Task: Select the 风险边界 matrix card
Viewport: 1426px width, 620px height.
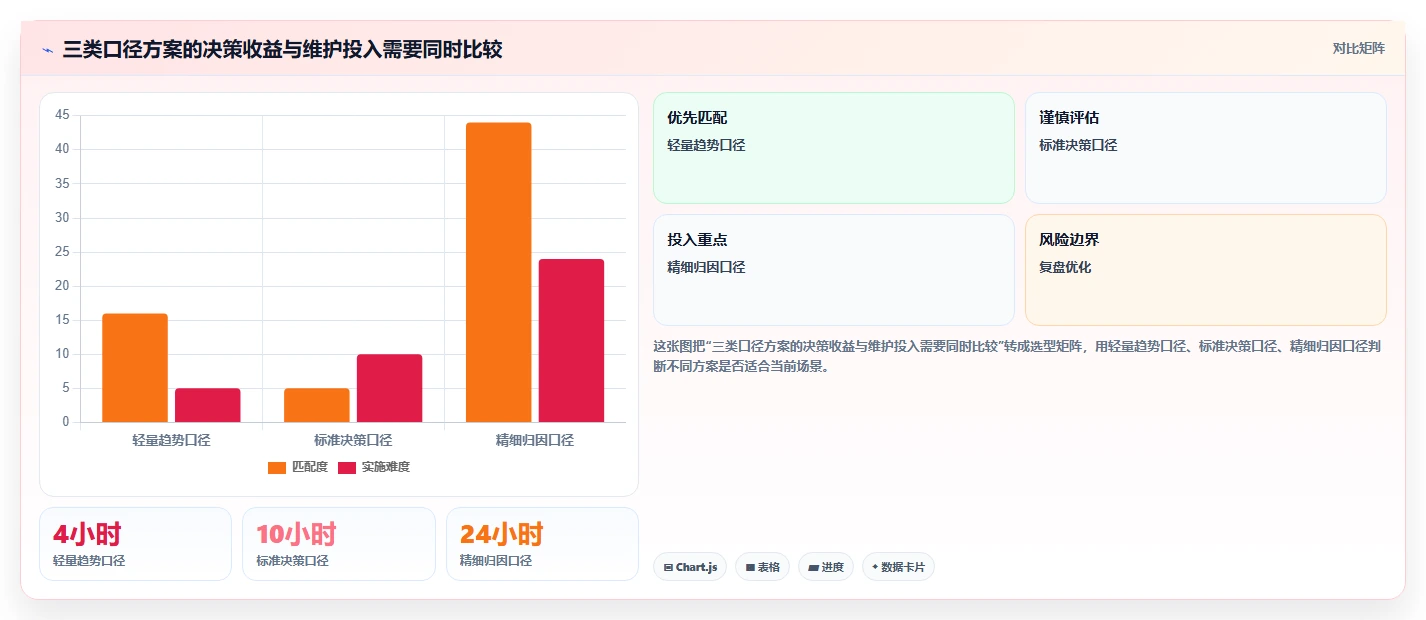Action: [x=1206, y=270]
